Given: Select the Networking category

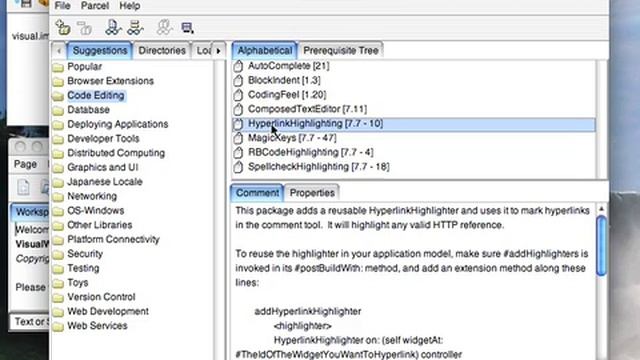Looking at the screenshot, I should click(92, 196).
